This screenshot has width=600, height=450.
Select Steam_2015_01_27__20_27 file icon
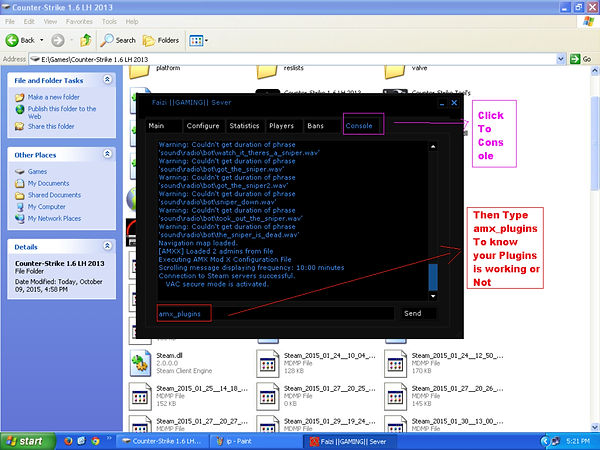(x=140, y=424)
